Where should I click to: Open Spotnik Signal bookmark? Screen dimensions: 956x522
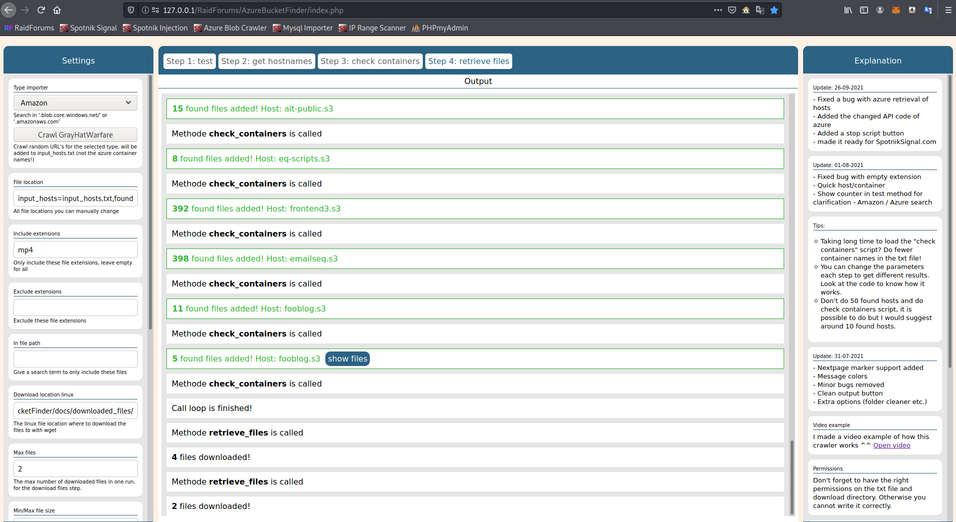click(88, 28)
